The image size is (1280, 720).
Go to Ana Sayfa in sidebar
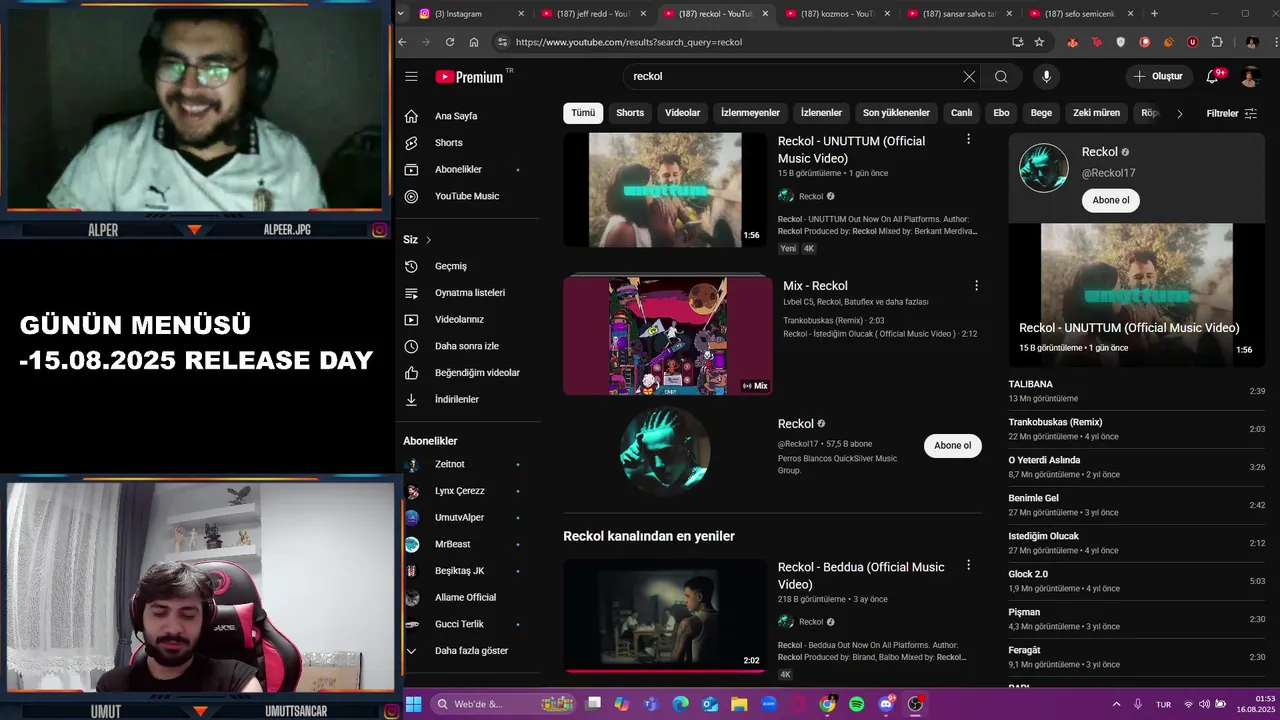(456, 116)
